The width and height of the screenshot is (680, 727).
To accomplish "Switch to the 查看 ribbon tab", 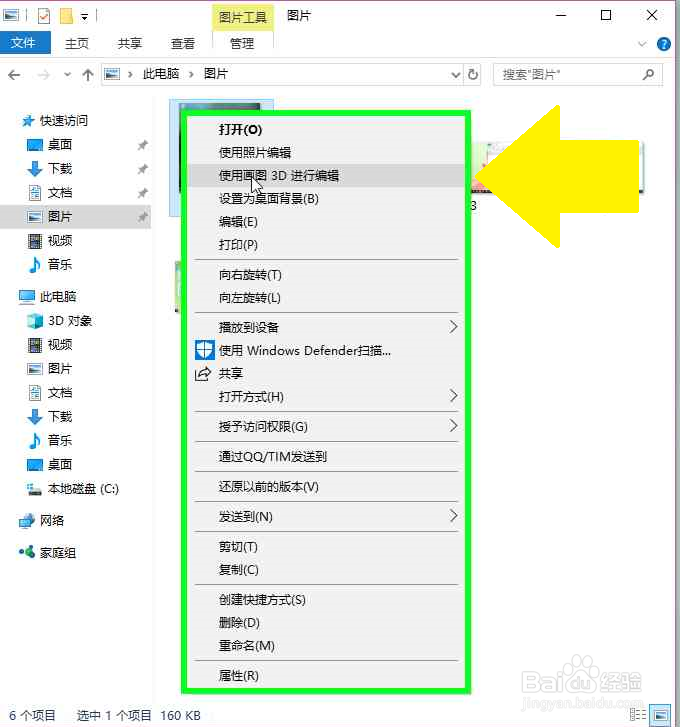I will click(x=183, y=44).
